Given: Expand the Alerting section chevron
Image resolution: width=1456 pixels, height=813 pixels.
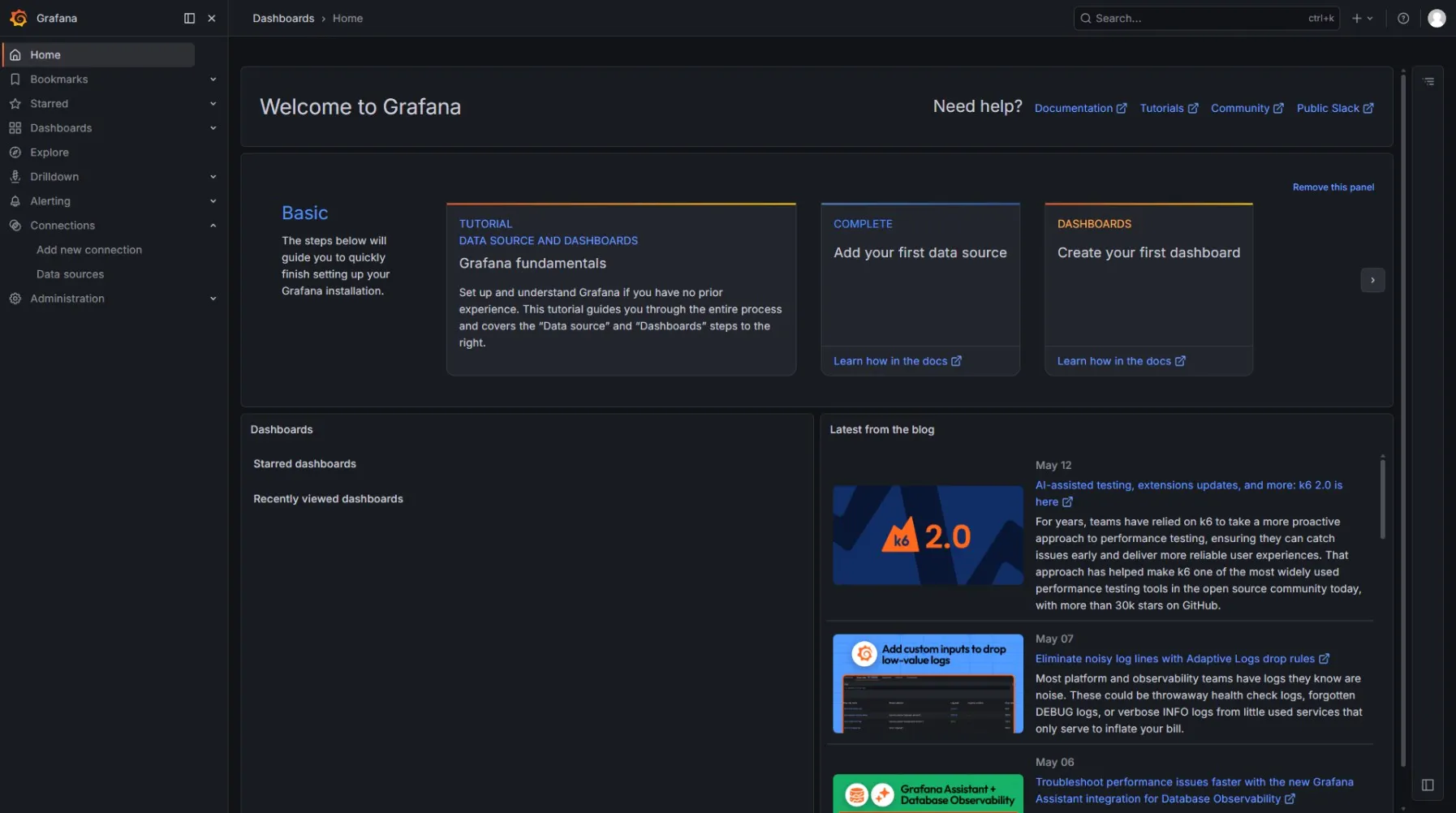Looking at the screenshot, I should pyautogui.click(x=213, y=200).
